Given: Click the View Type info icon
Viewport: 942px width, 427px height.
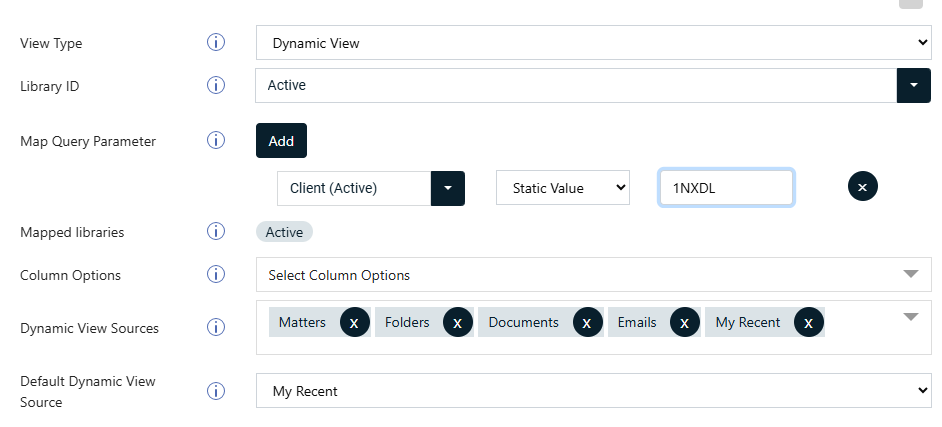Looking at the screenshot, I should click(x=215, y=43).
